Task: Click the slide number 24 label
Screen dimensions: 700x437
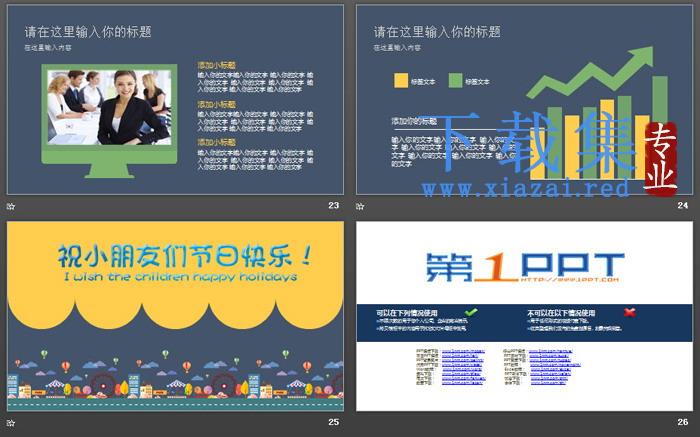Action: coord(683,205)
